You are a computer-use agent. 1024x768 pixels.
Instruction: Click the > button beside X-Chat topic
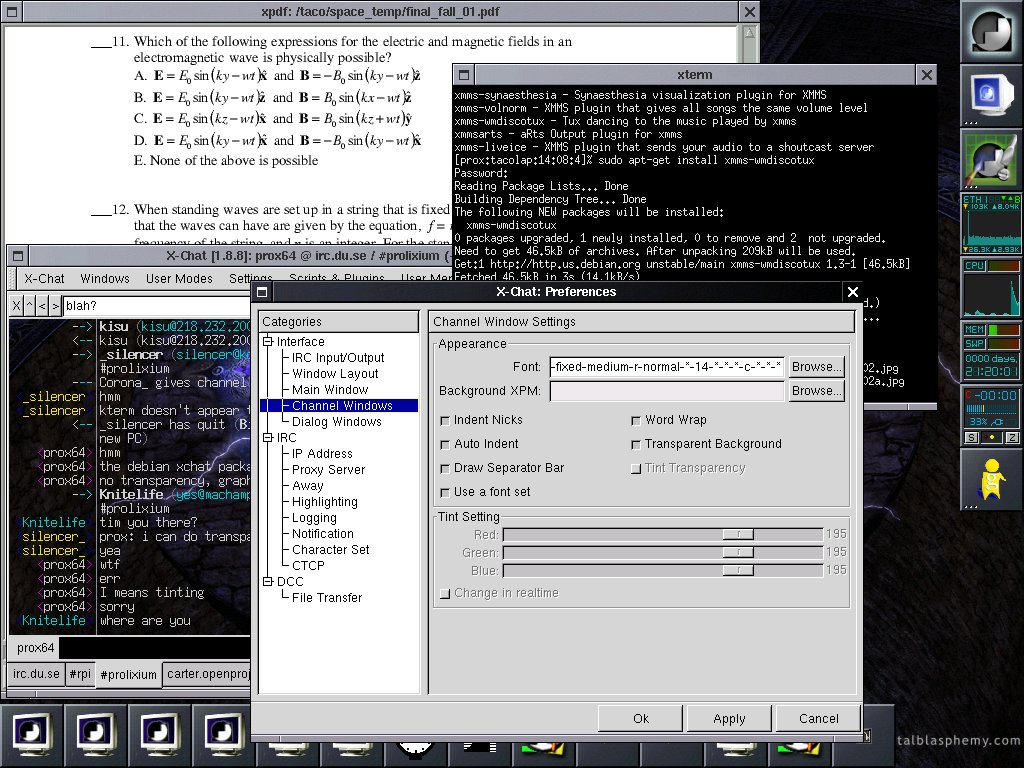(56, 305)
